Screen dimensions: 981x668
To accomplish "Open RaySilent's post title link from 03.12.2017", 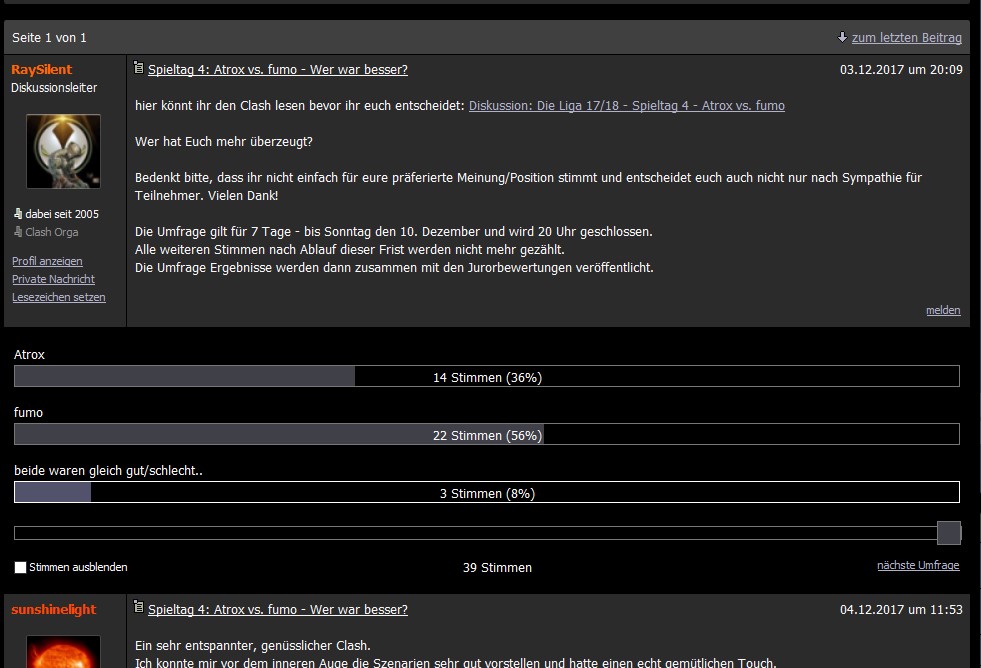I will [278, 69].
